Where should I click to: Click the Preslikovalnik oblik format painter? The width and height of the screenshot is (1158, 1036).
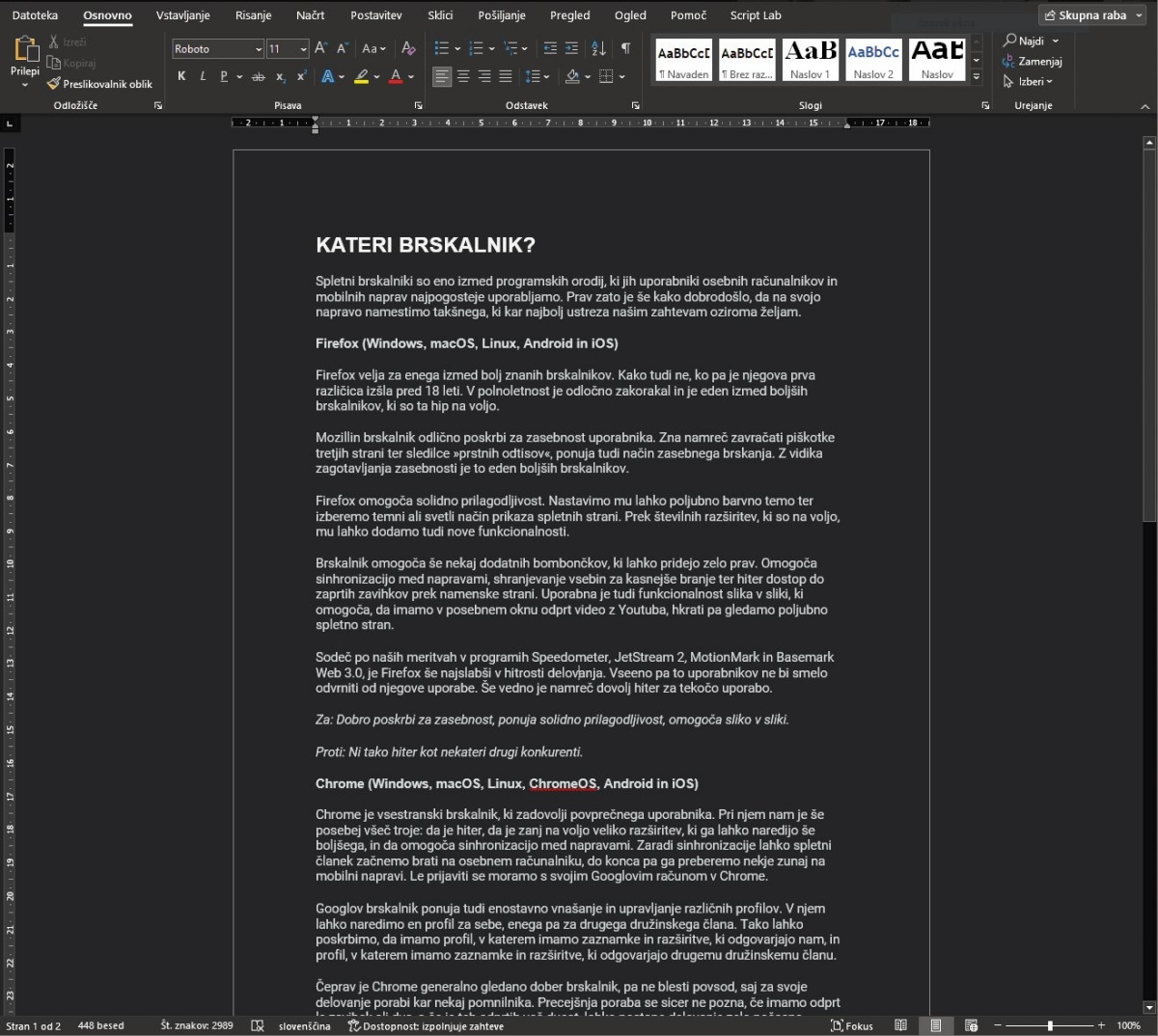click(99, 84)
